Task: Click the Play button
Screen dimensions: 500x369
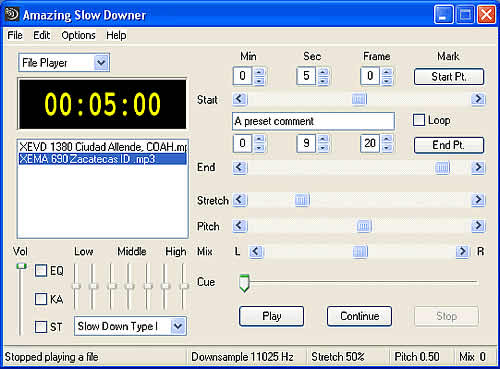Action: pyautogui.click(x=271, y=316)
